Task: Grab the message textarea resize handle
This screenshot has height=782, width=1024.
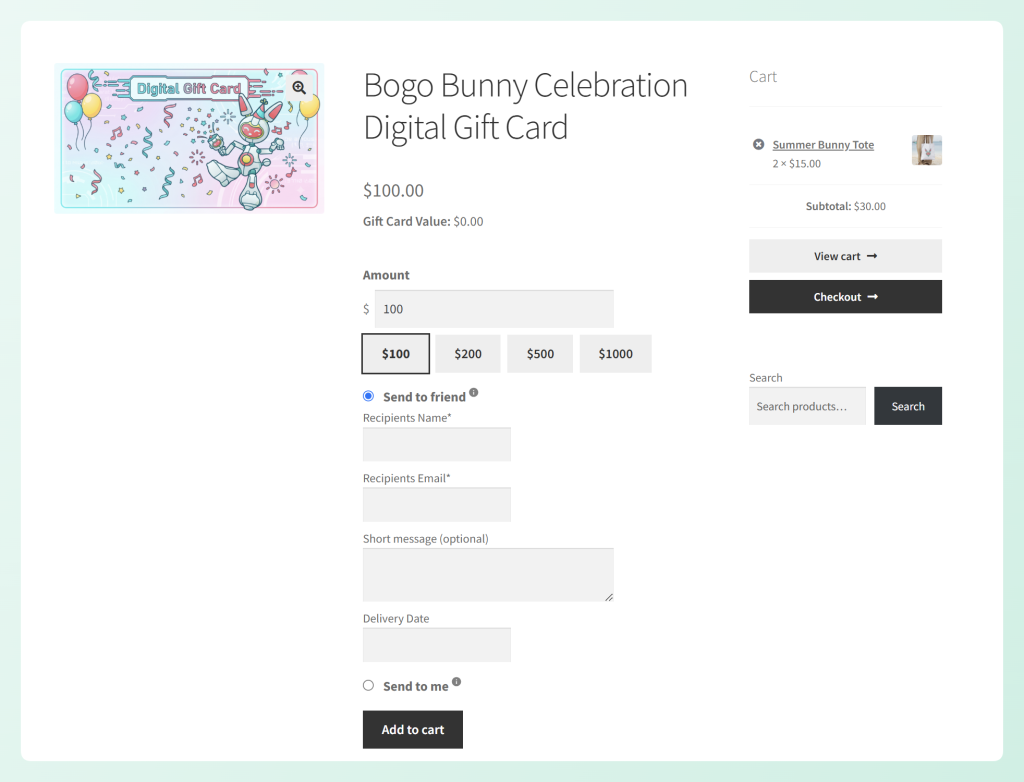Action: click(609, 597)
